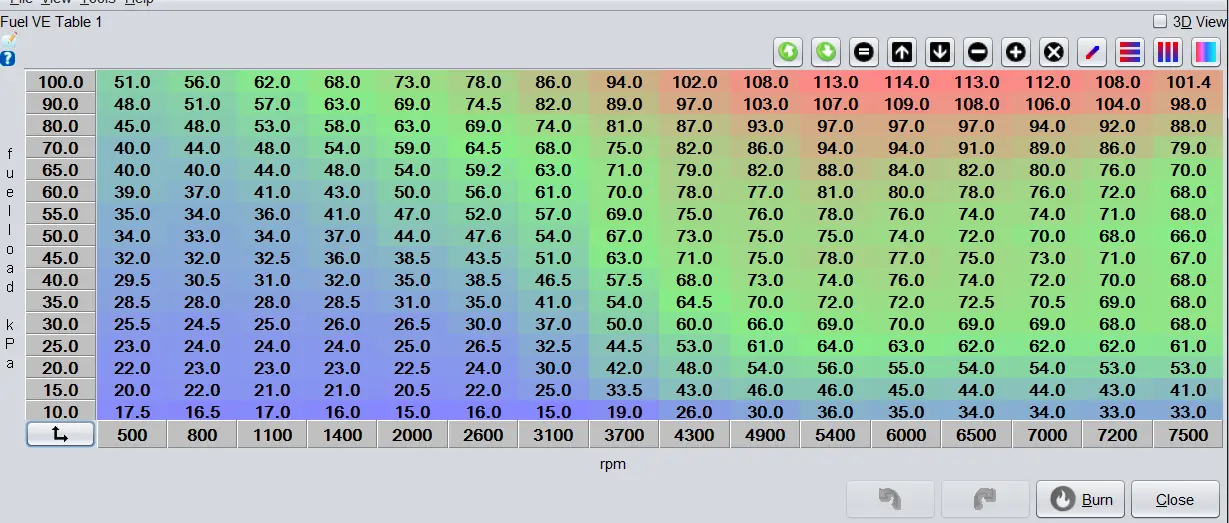The height and width of the screenshot is (523, 1229).
Task: Select the cell with value 114.0
Action: click(x=906, y=82)
